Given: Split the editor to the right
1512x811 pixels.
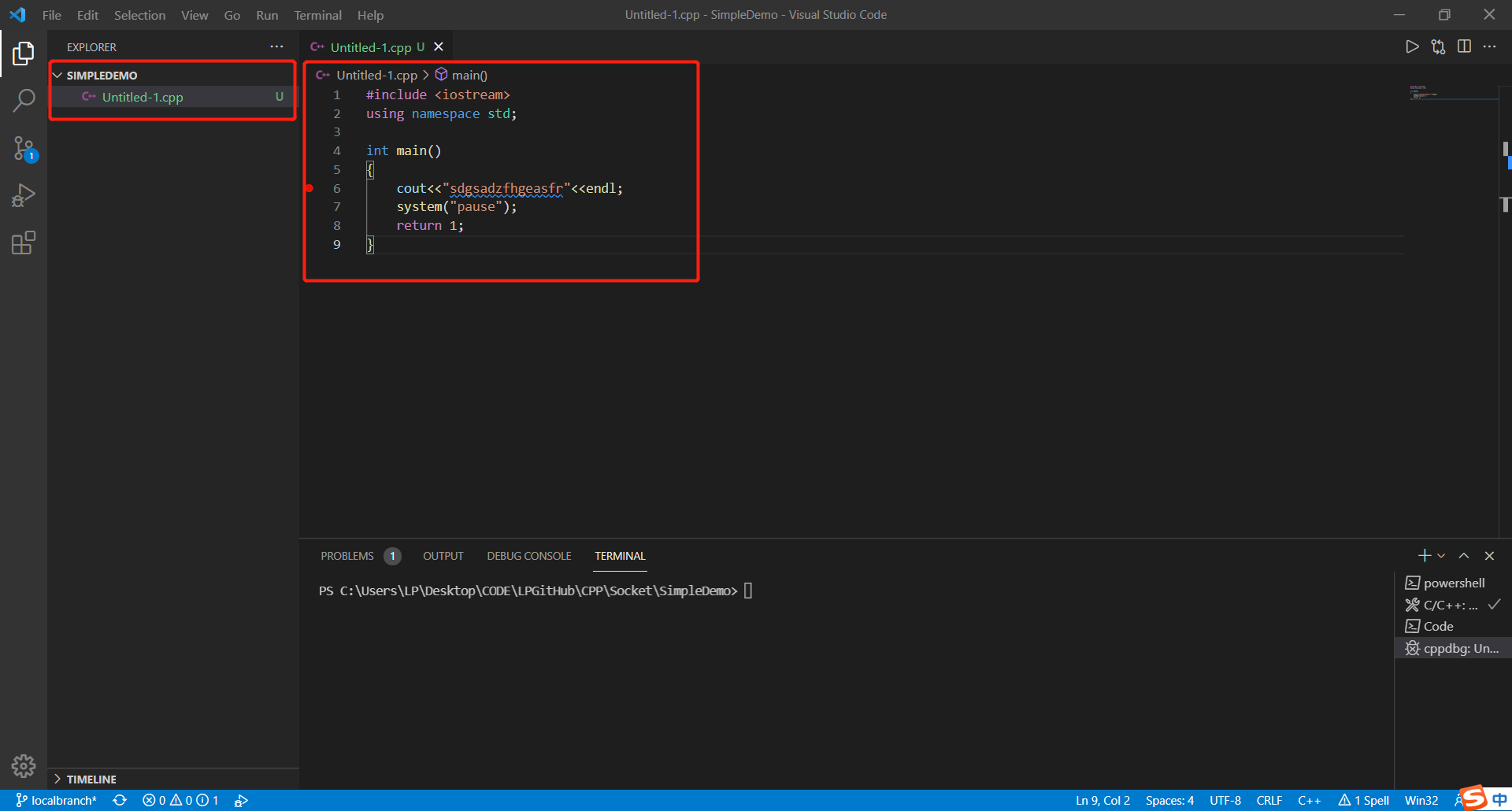Looking at the screenshot, I should (1464, 47).
